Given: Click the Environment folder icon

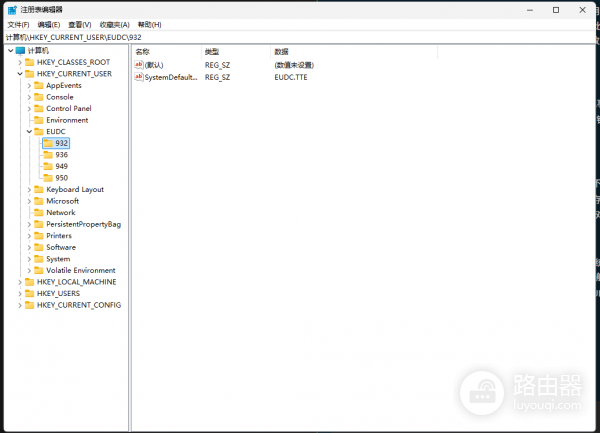Looking at the screenshot, I should click(39, 120).
